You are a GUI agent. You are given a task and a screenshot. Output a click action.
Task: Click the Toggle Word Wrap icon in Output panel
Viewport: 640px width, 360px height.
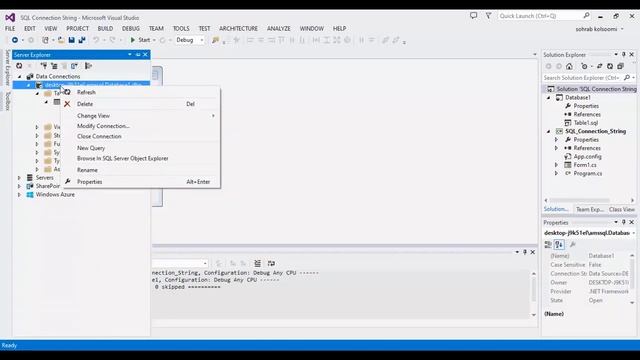coord(271,263)
